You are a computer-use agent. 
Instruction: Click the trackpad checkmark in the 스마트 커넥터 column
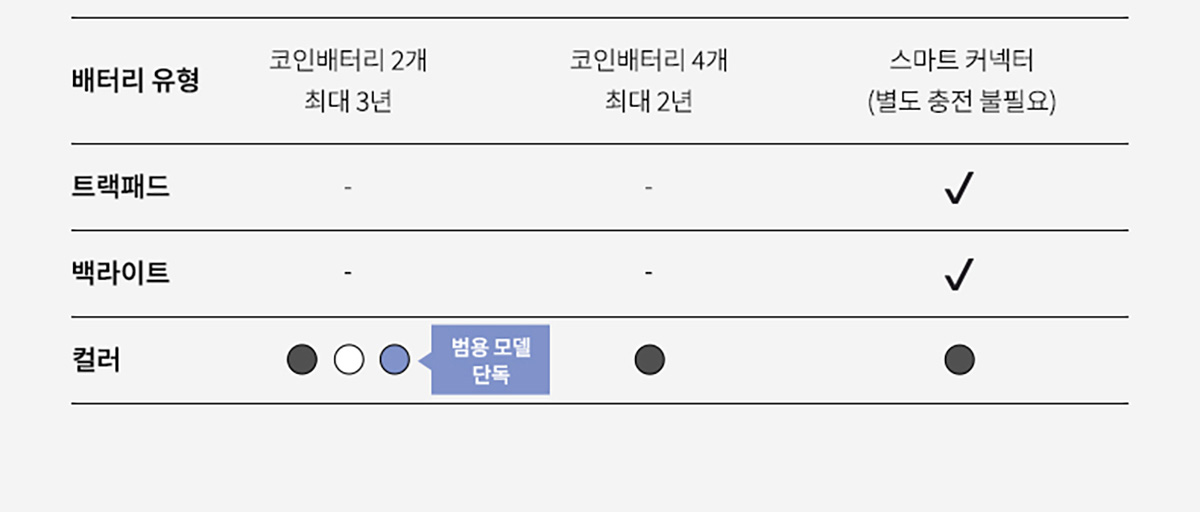tap(959, 188)
